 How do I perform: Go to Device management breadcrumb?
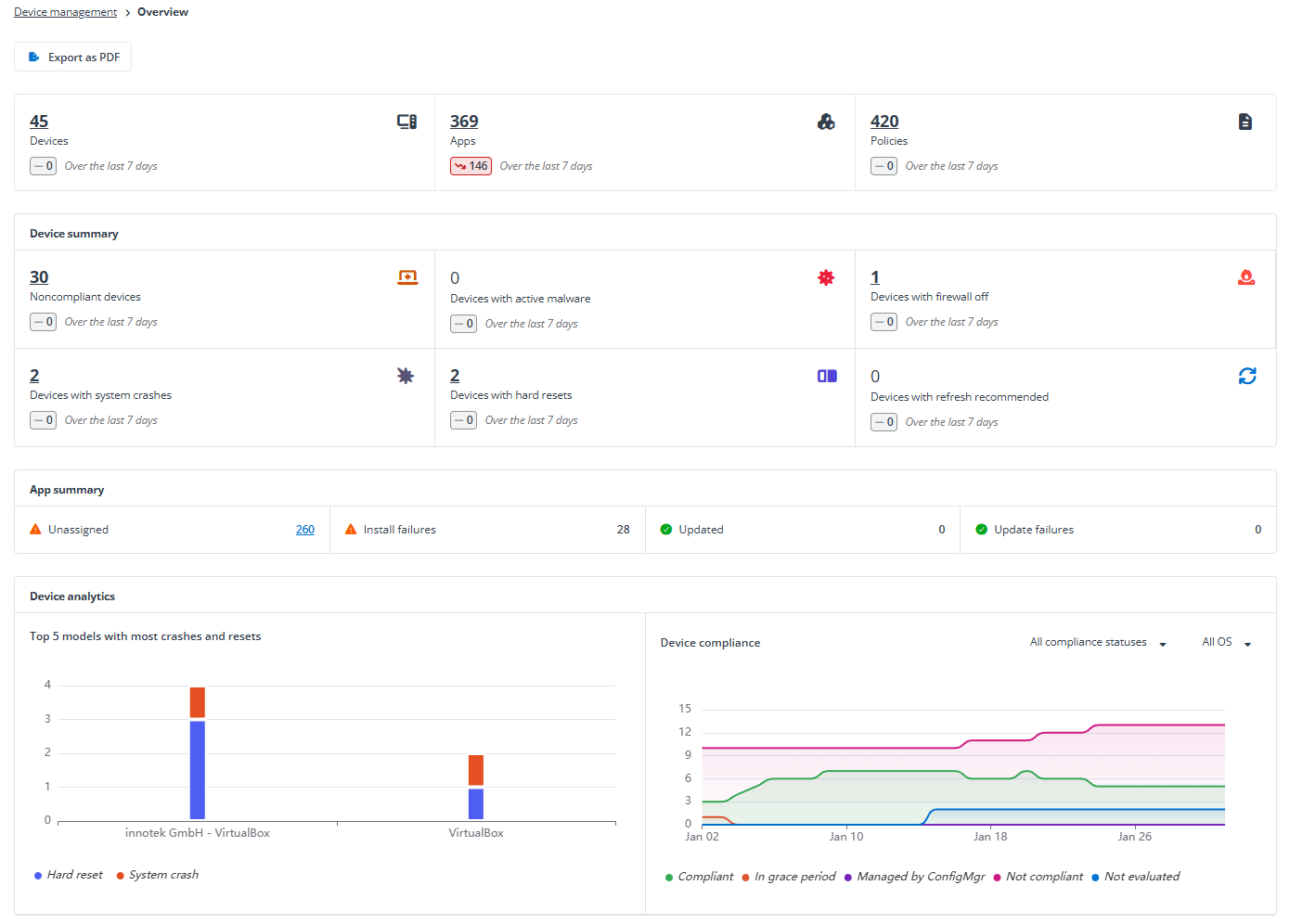(65, 12)
